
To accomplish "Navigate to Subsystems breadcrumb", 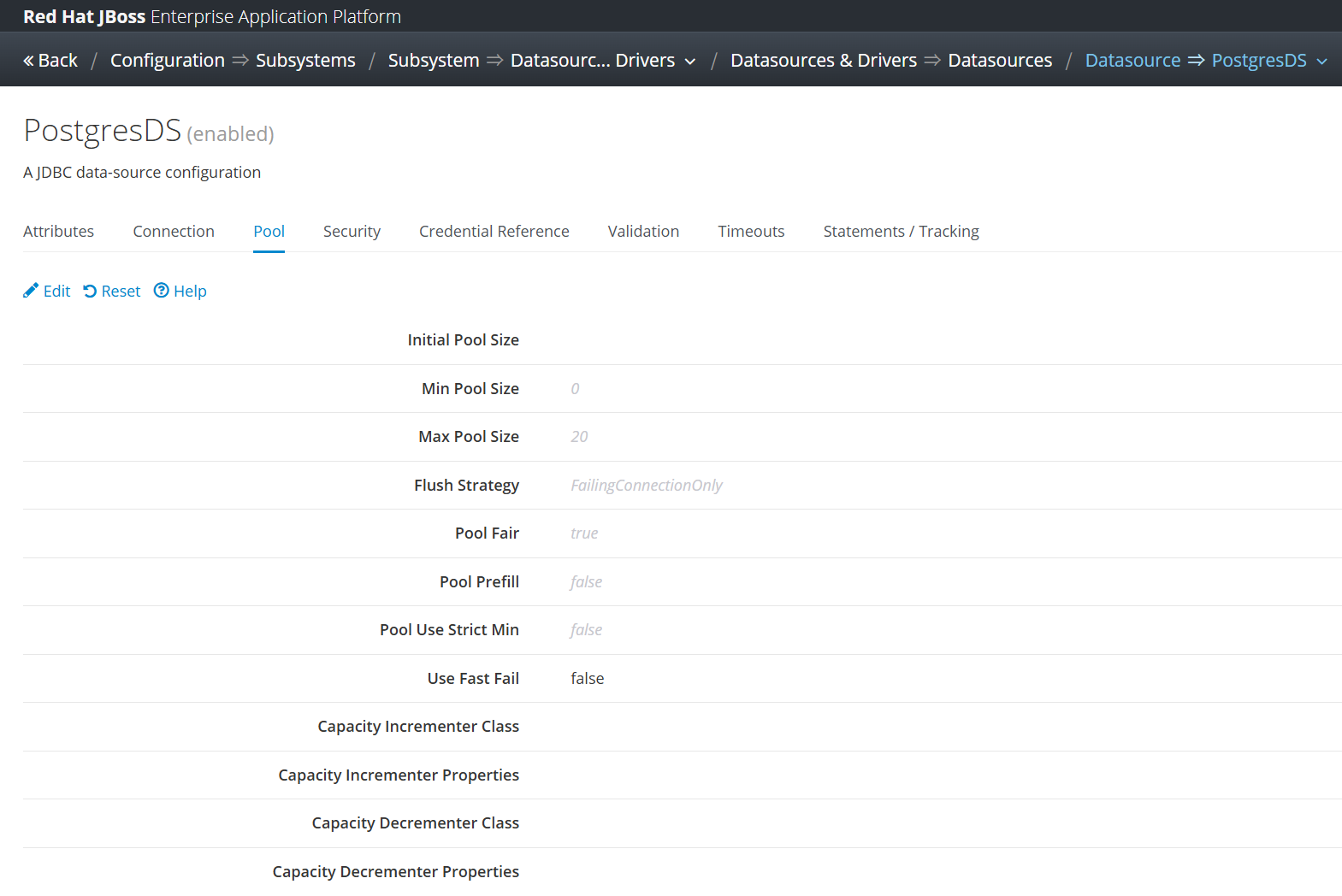I will coord(305,61).
